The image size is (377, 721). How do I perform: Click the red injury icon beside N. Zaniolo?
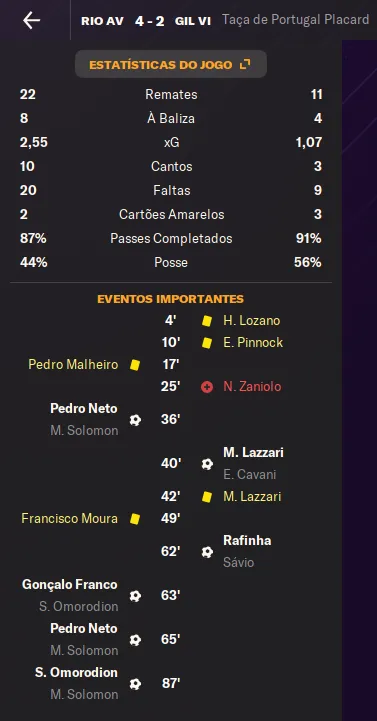click(x=207, y=387)
